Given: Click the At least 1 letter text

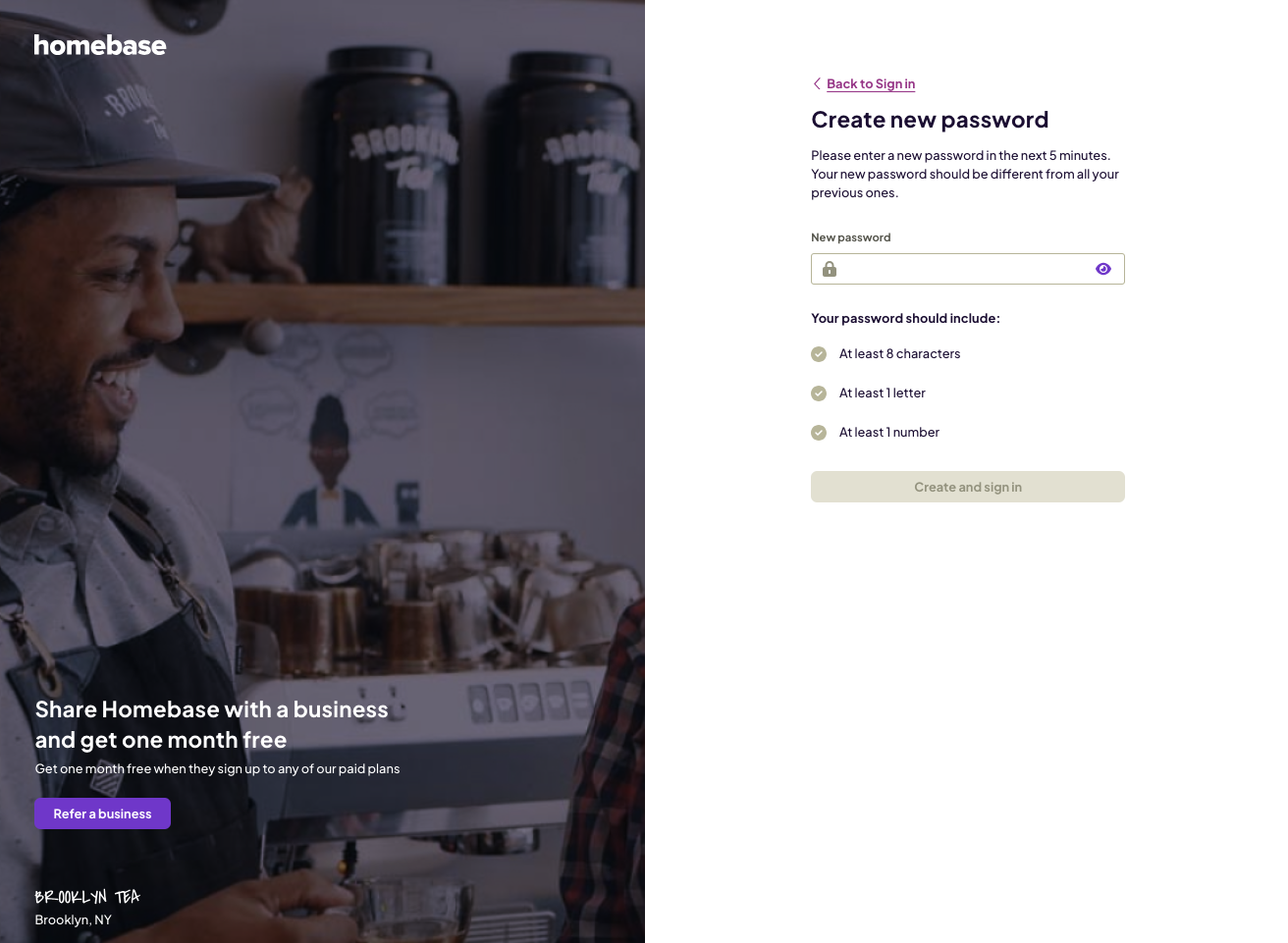Looking at the screenshot, I should 883,393.
